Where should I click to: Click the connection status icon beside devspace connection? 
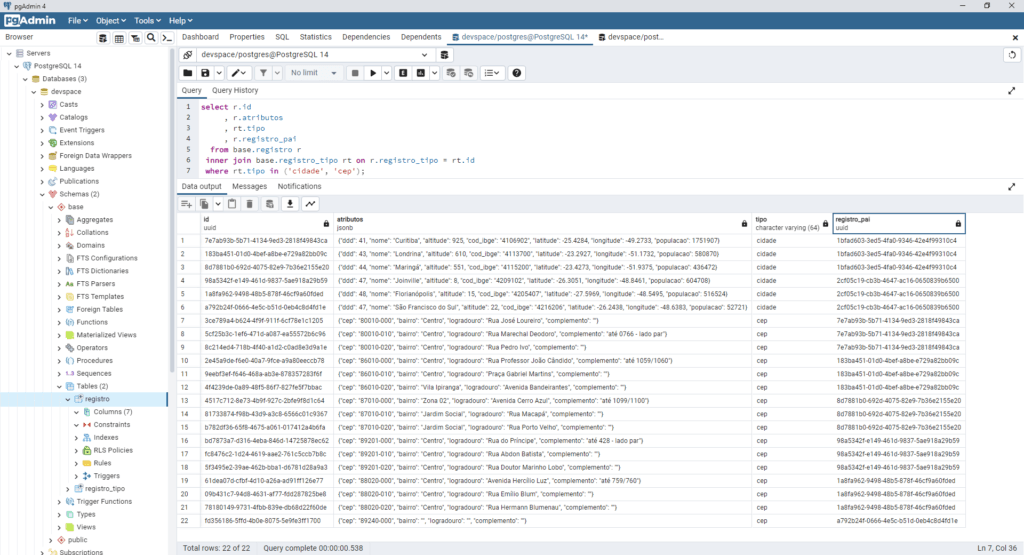point(187,55)
